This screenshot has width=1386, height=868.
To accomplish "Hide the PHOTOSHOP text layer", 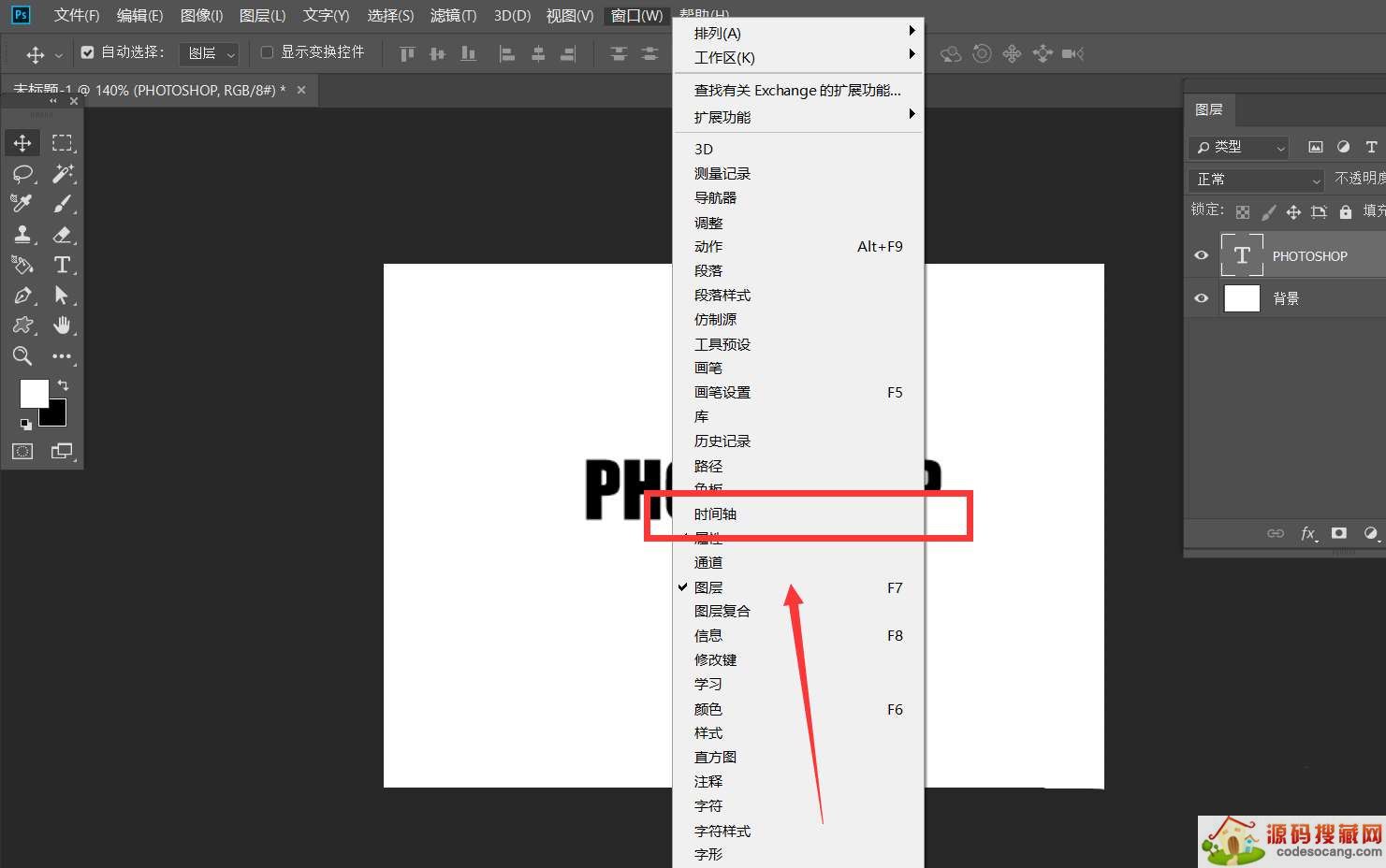I will tap(1202, 255).
